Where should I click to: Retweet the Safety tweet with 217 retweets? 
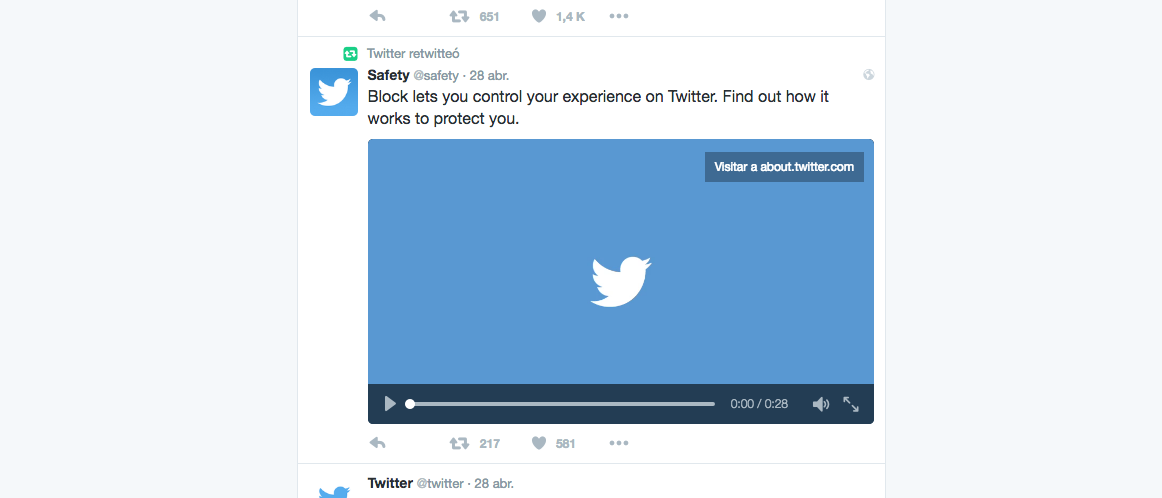459,443
